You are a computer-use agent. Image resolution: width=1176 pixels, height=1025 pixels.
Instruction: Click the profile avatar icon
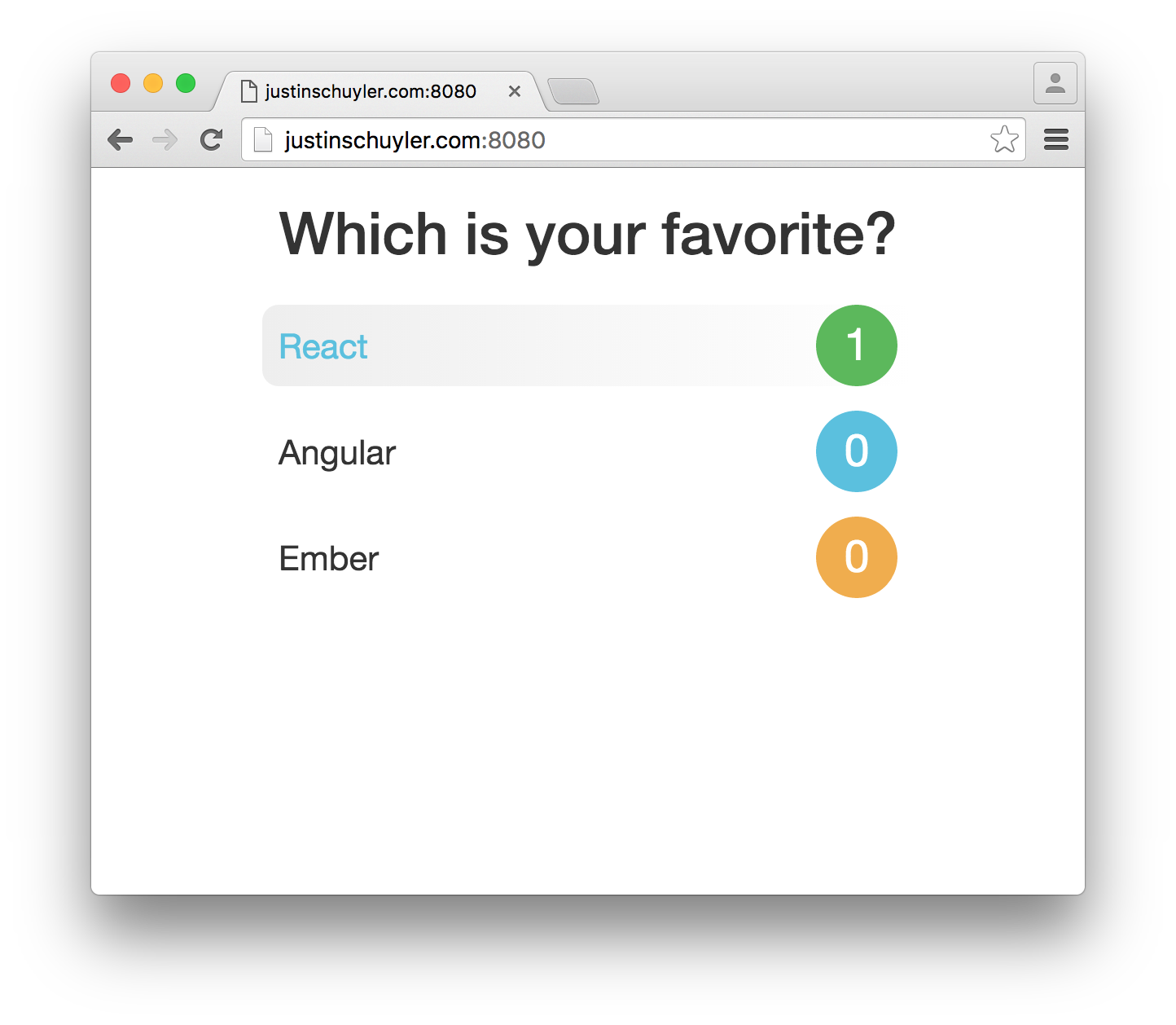click(1055, 82)
